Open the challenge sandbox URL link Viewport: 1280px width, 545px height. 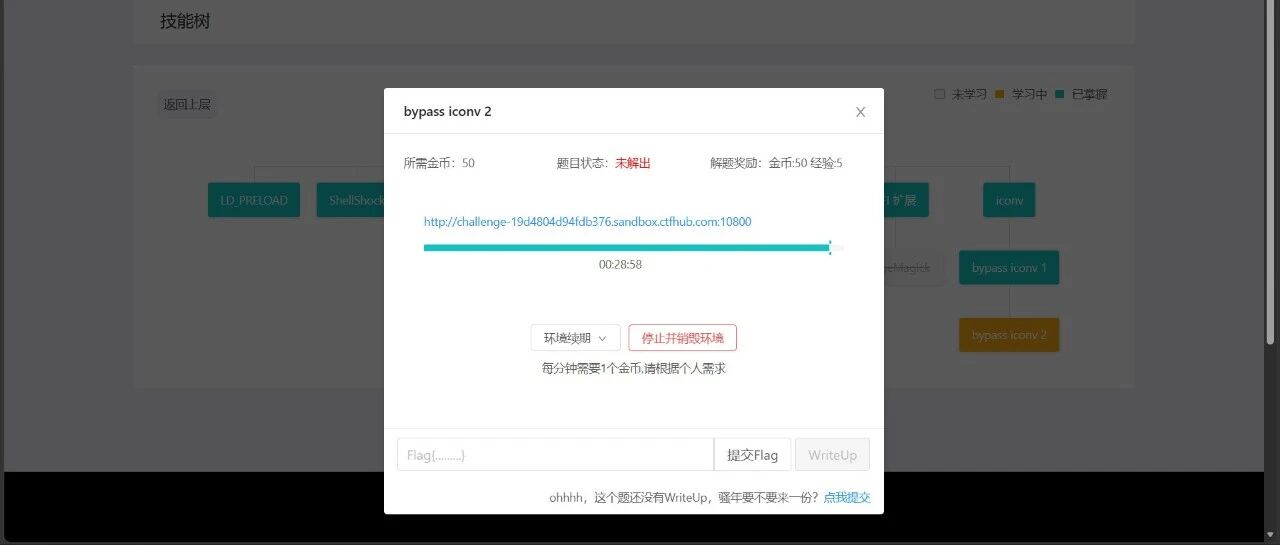click(x=587, y=222)
